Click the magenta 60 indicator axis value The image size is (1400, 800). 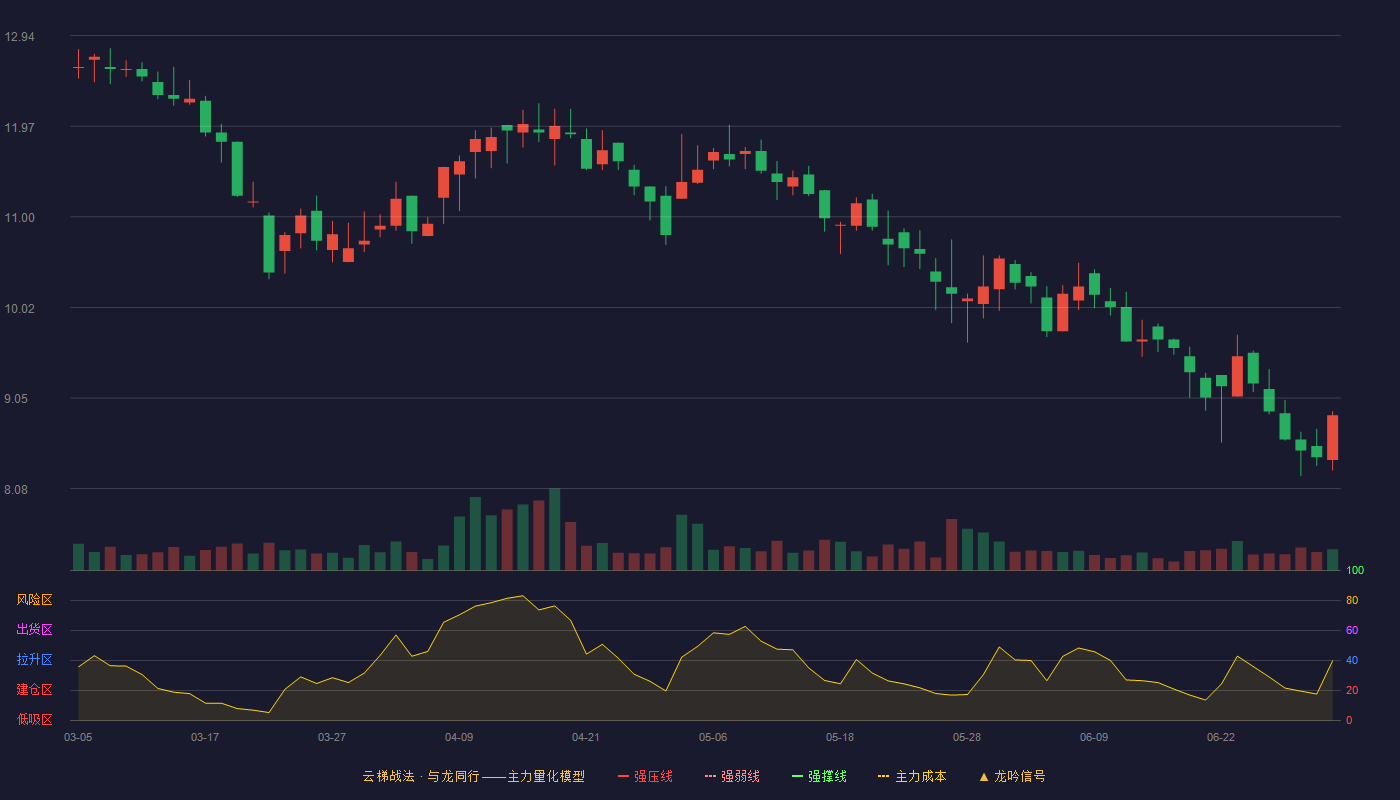(x=1352, y=630)
